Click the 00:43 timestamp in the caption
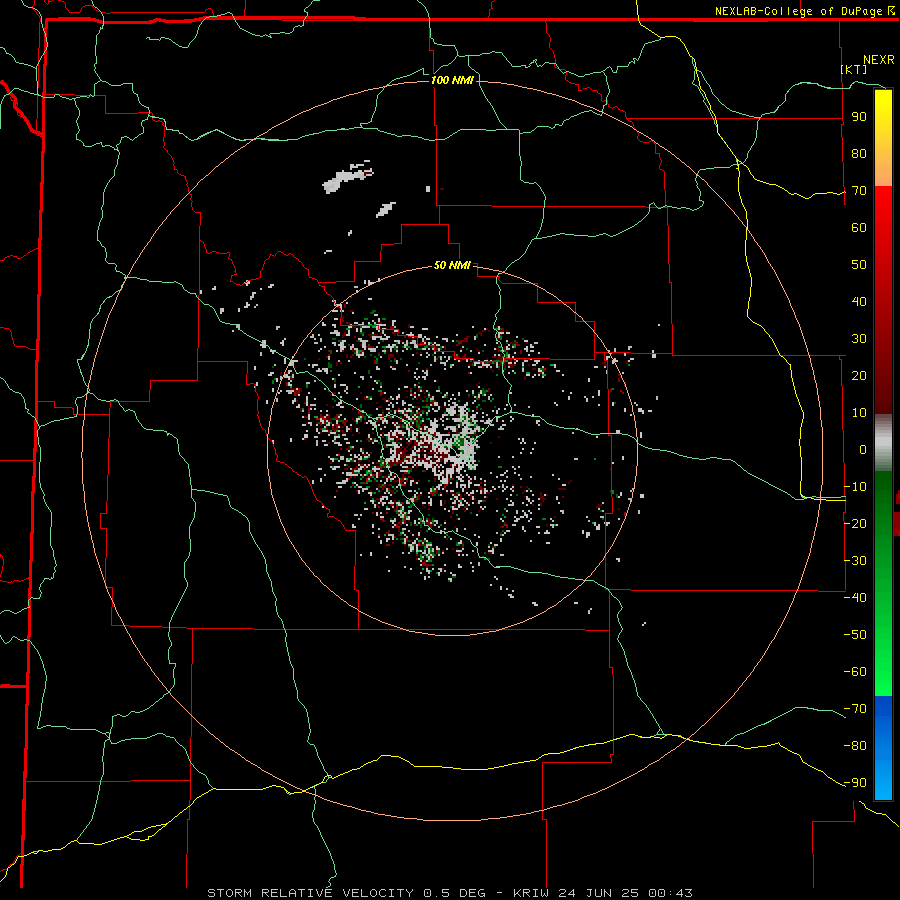 [x=670, y=893]
